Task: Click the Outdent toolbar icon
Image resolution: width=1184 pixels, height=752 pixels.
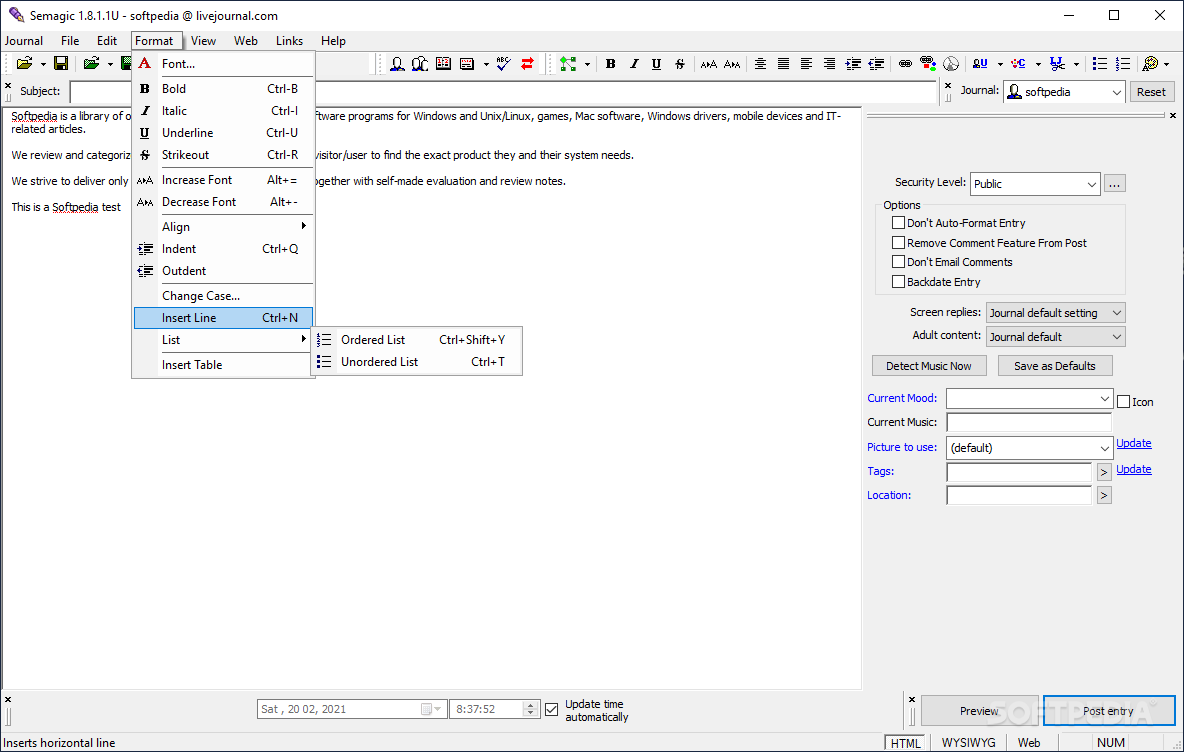Action: click(876, 64)
